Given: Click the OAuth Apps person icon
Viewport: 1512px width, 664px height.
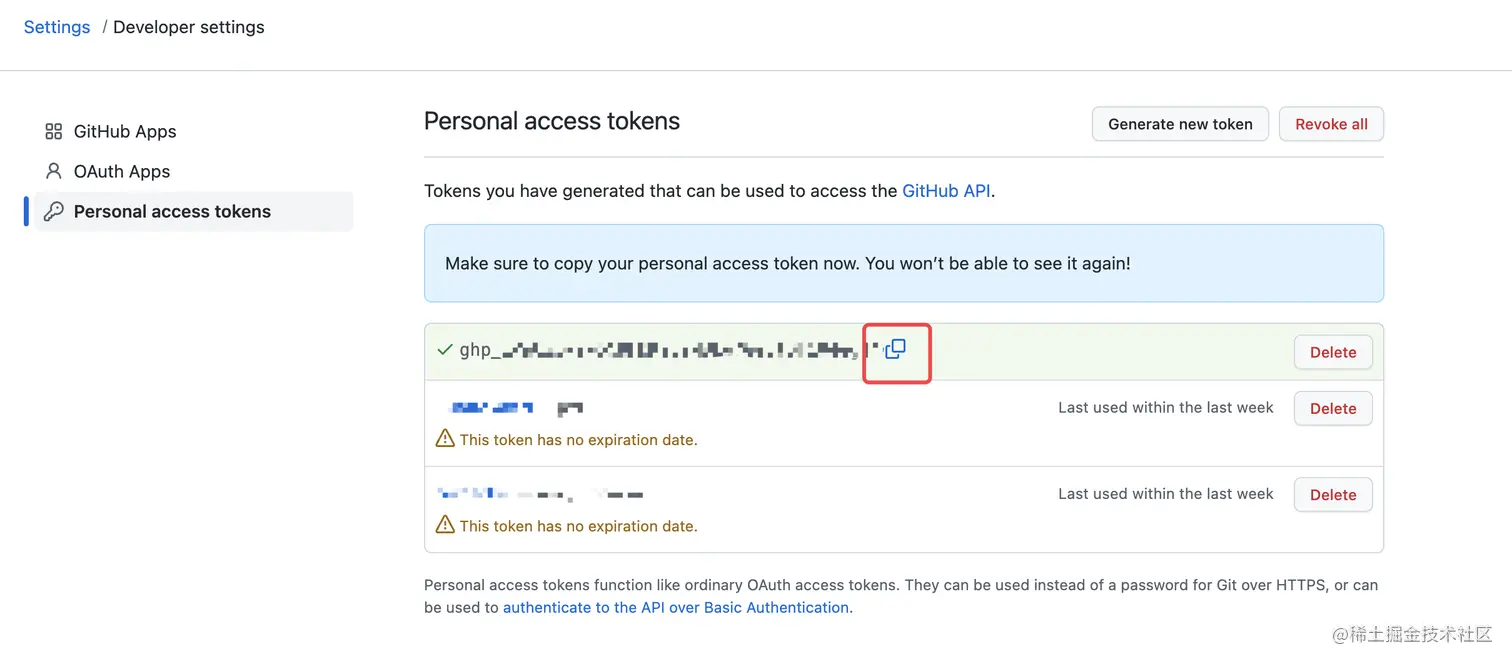Looking at the screenshot, I should coord(54,172).
